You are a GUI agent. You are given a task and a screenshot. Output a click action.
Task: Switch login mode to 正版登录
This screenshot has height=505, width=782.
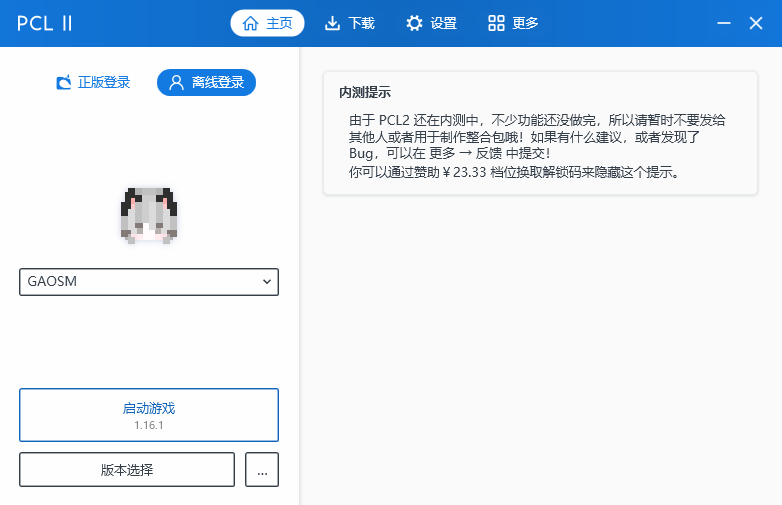93,82
